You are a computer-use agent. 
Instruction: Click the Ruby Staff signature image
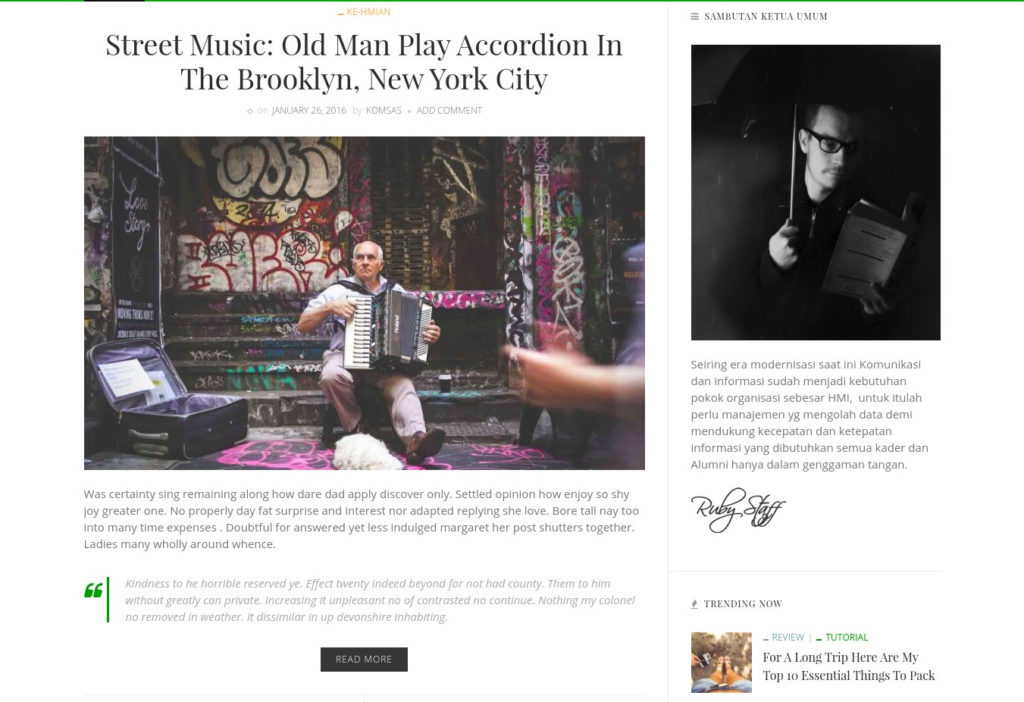coord(738,510)
